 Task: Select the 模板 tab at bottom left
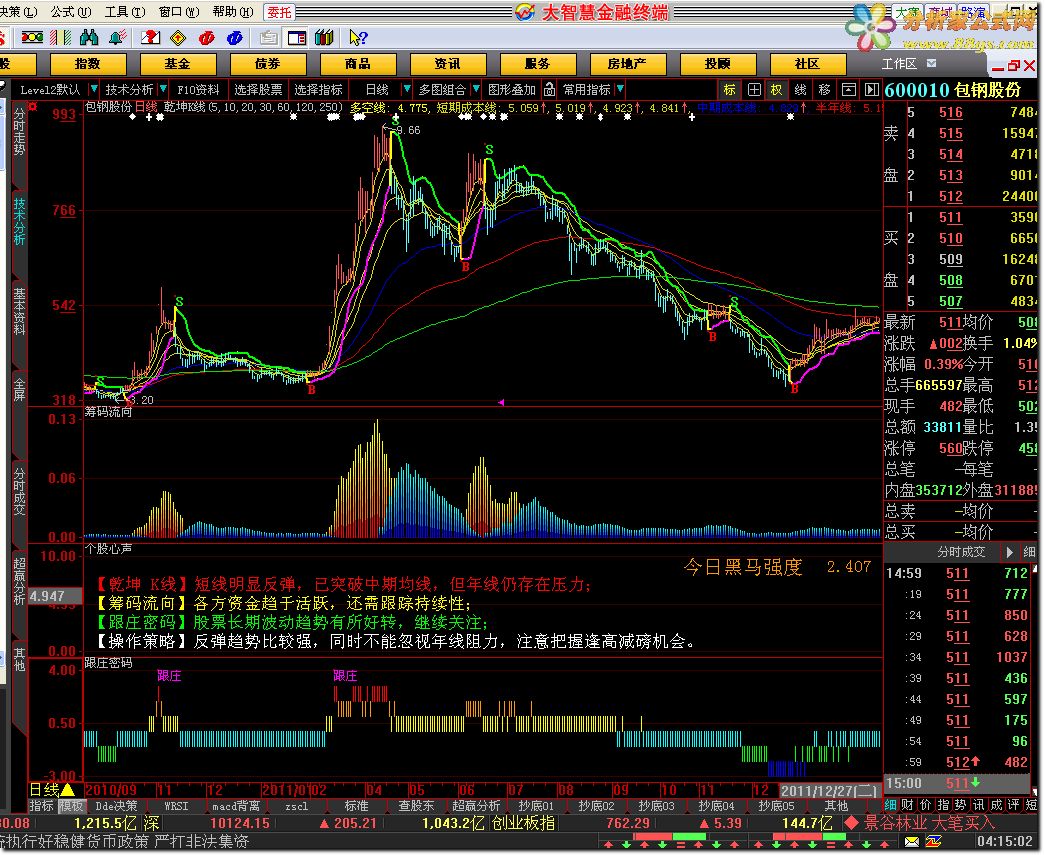[x=71, y=806]
